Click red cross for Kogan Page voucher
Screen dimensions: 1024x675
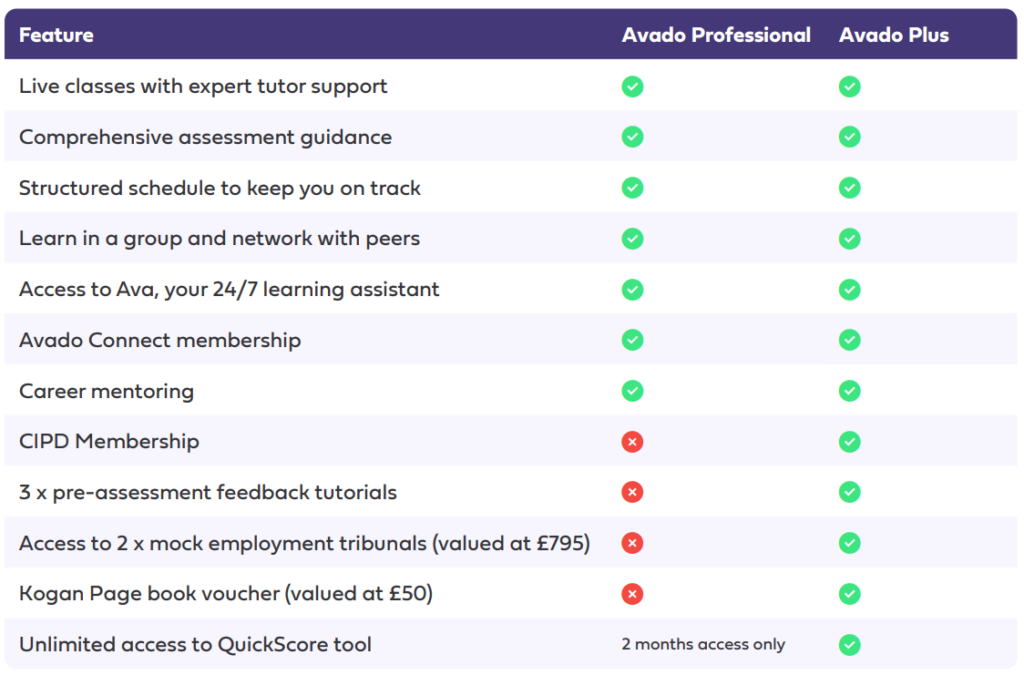pyautogui.click(x=632, y=594)
